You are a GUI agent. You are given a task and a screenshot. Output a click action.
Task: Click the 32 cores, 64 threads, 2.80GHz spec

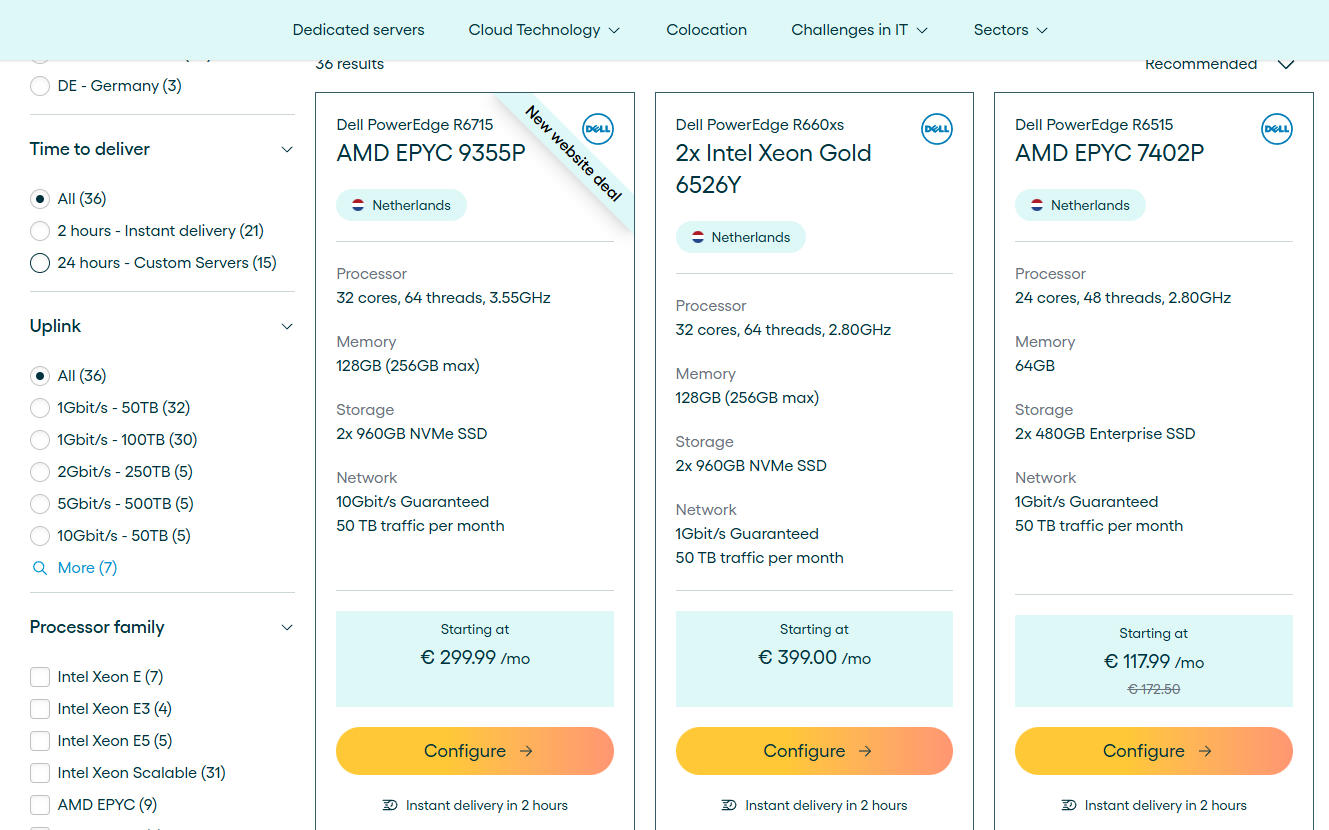point(783,330)
